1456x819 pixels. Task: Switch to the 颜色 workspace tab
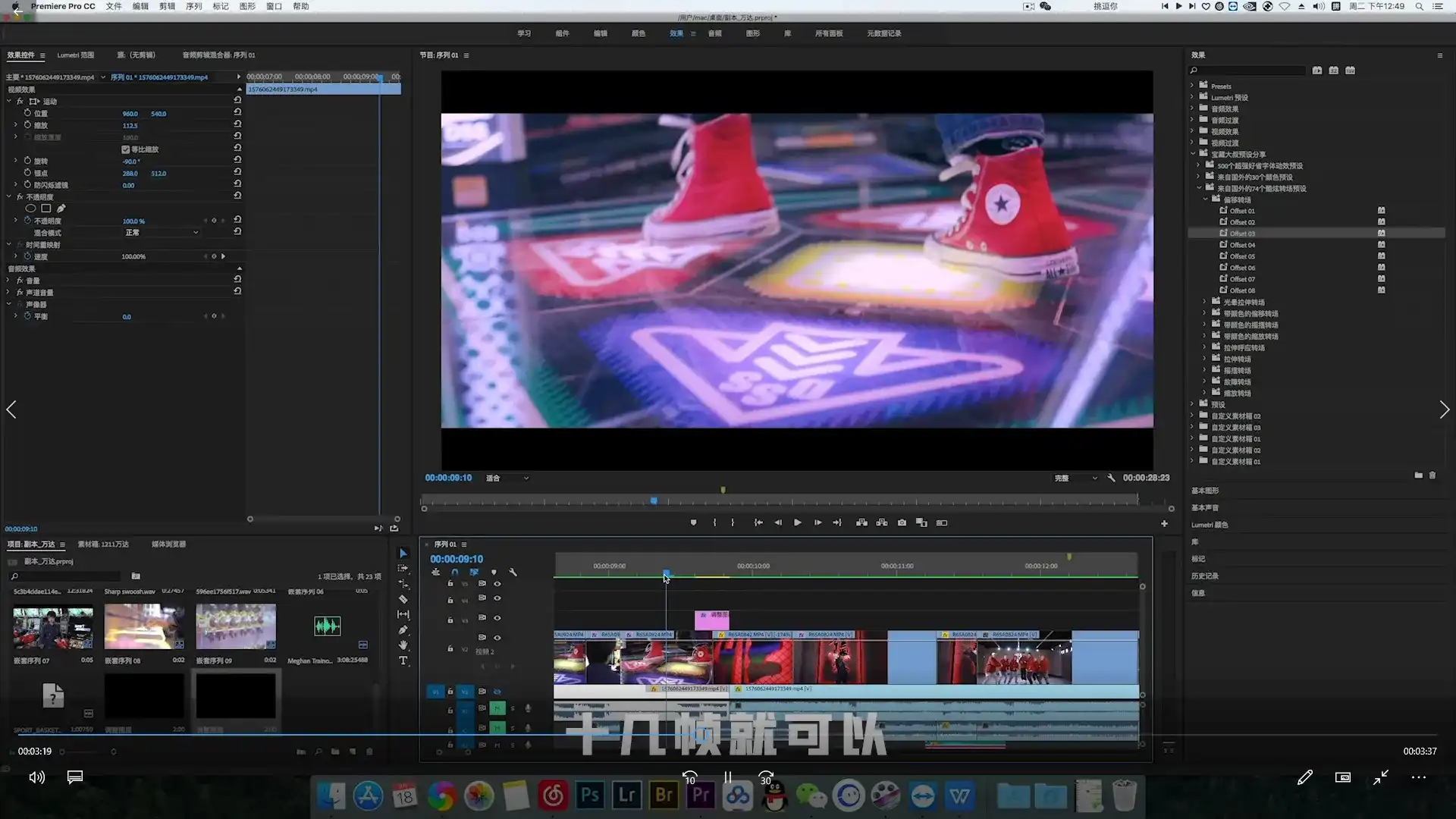(x=638, y=33)
